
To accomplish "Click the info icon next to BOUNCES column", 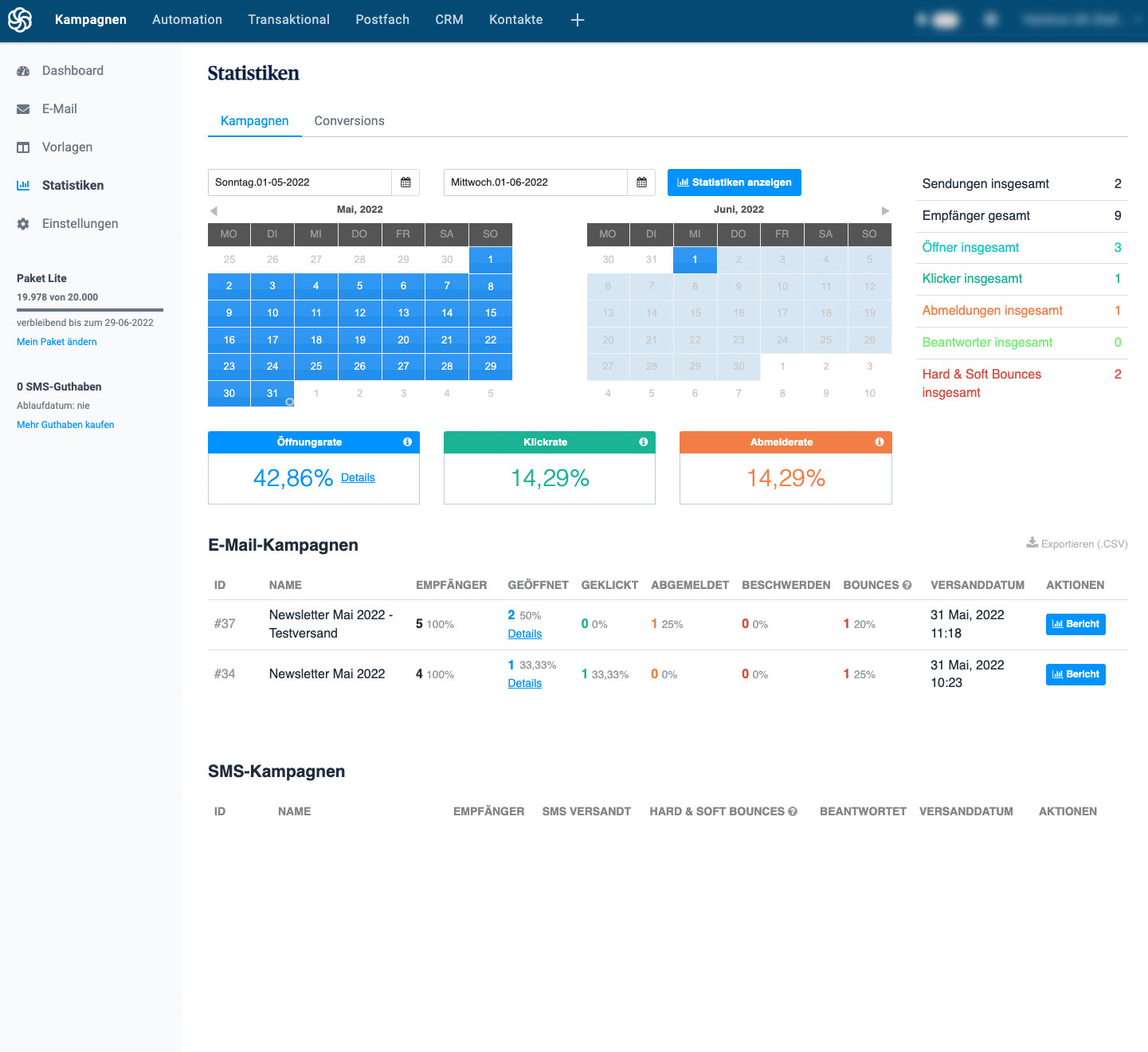I will pos(907,584).
